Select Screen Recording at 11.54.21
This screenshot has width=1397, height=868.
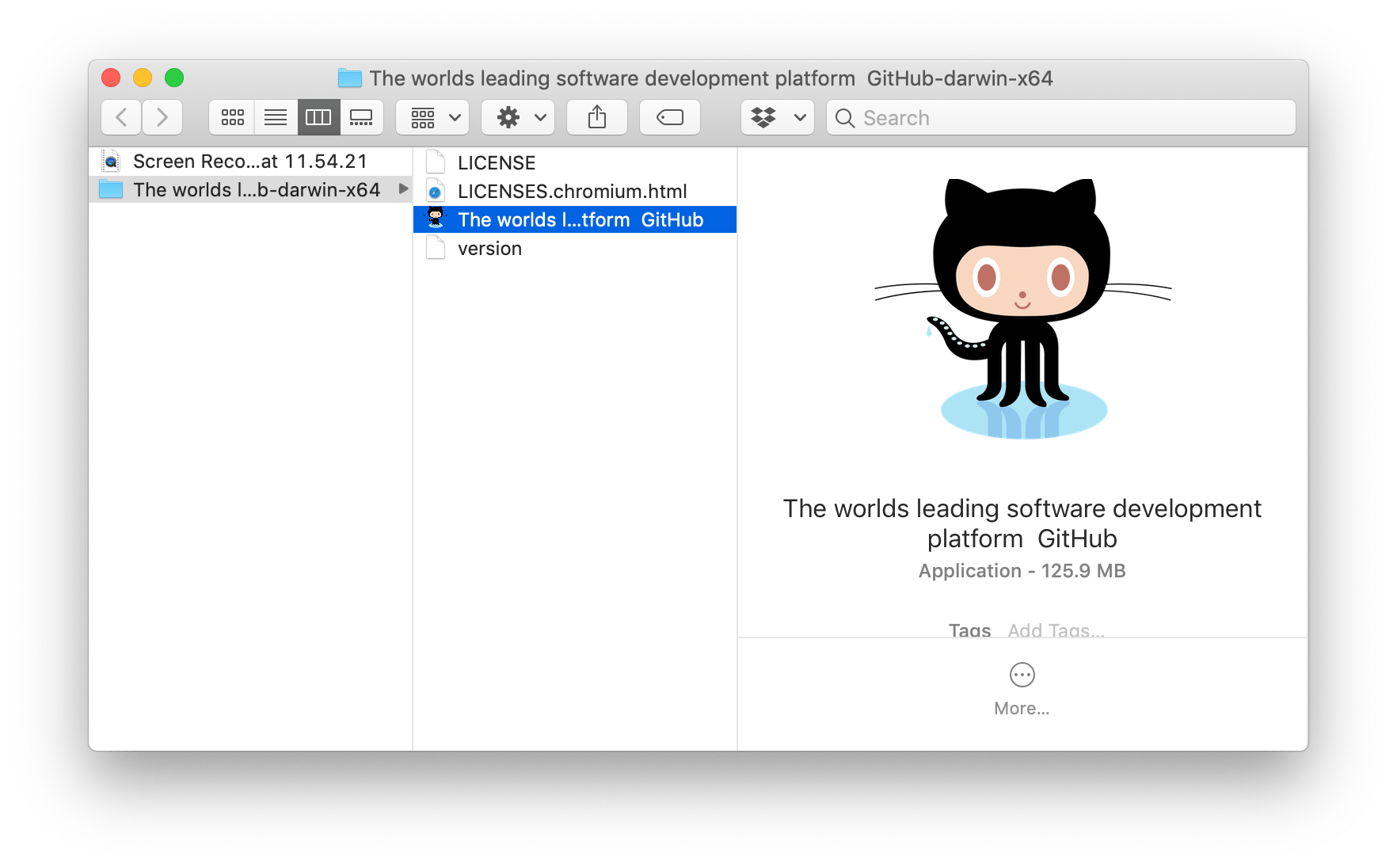coord(249,161)
